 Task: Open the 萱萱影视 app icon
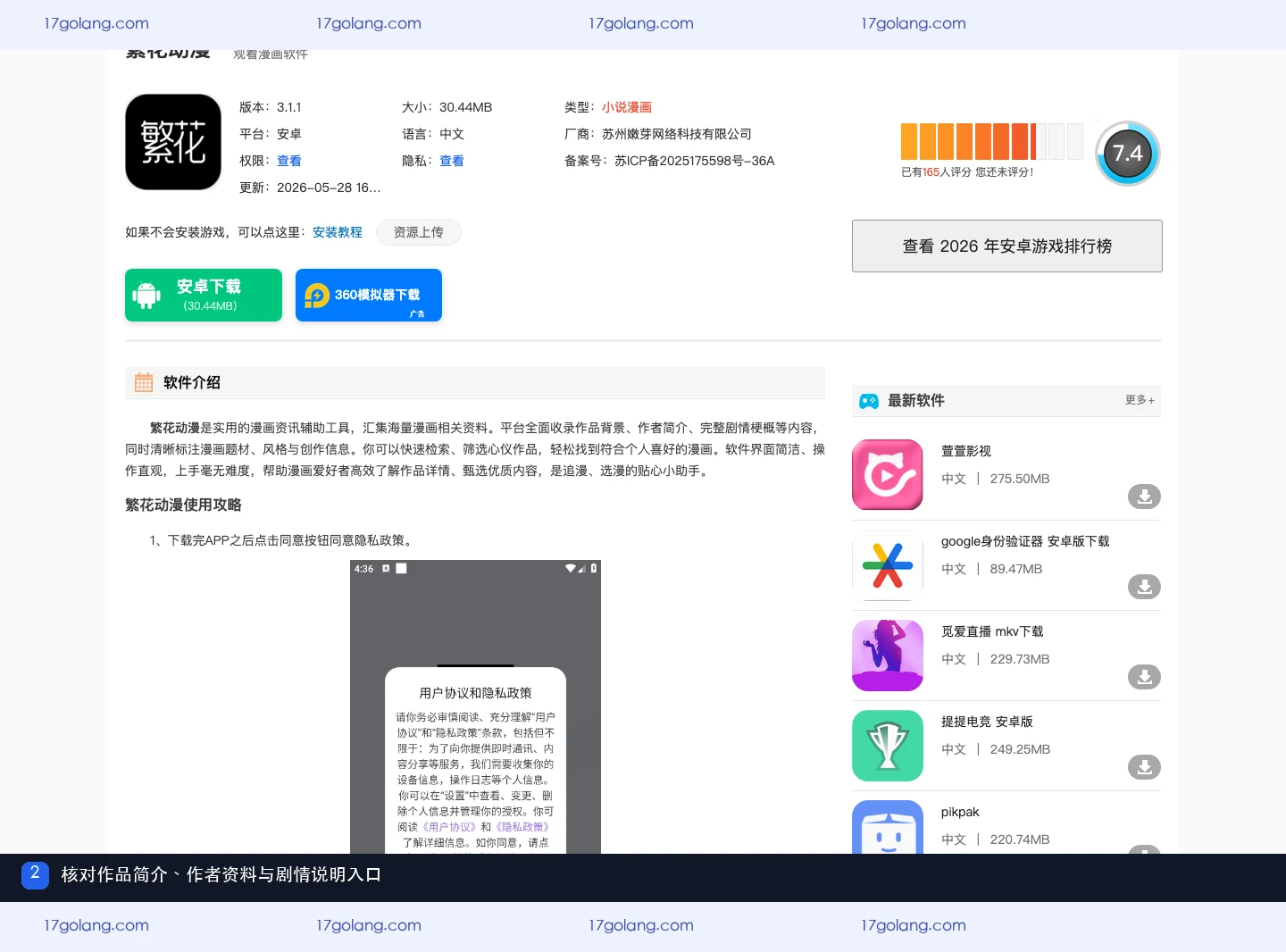pyautogui.click(x=888, y=474)
